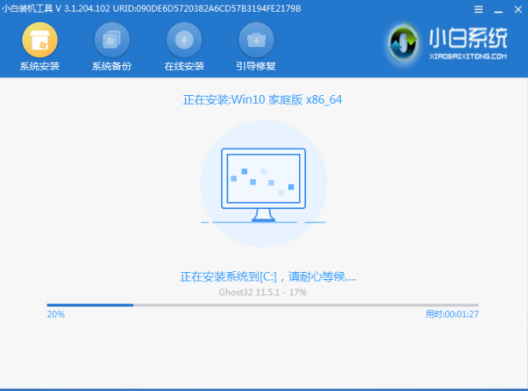528x391 pixels.
Task: Click the installation progress bar
Action: pyautogui.click(x=263, y=305)
